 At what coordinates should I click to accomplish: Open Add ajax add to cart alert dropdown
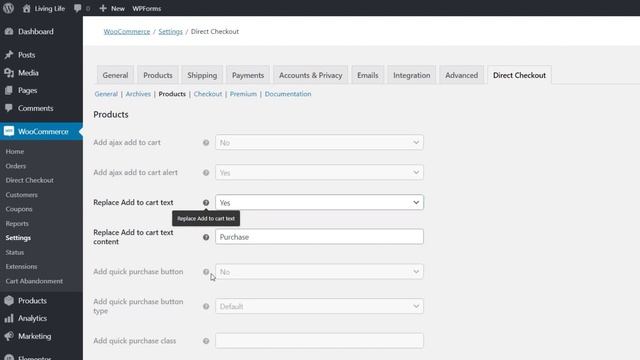(x=319, y=173)
